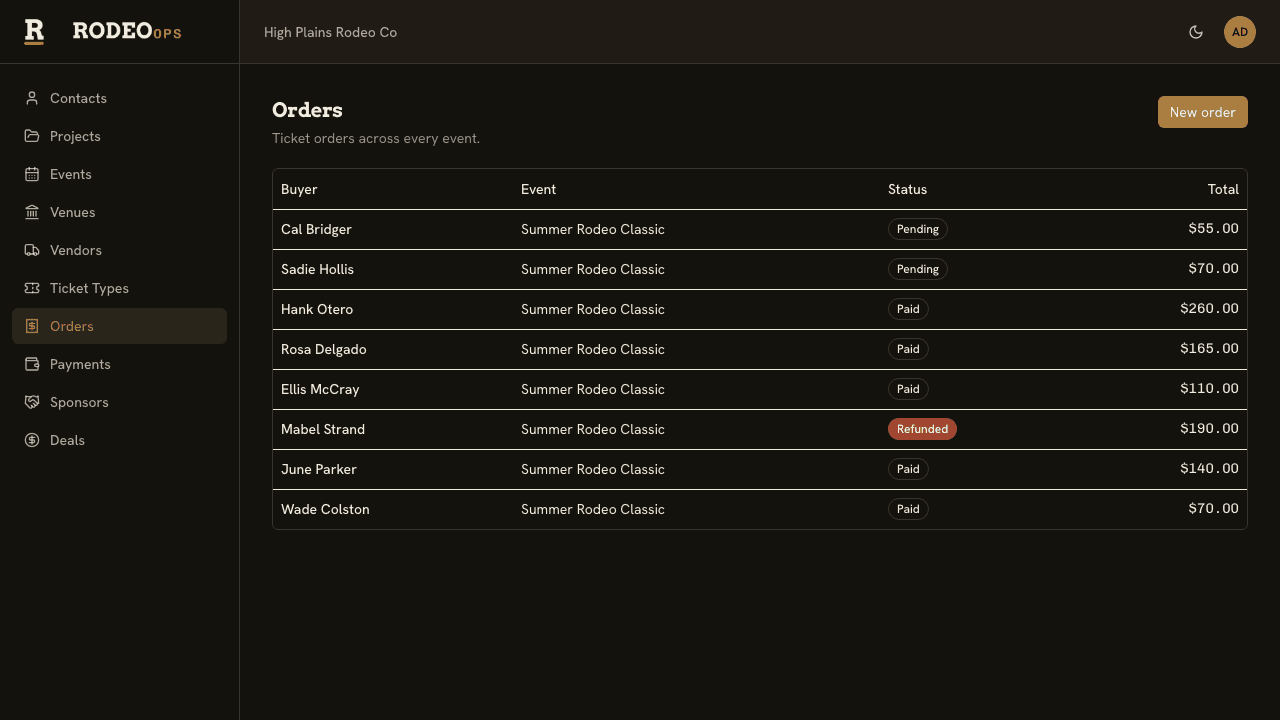1280x720 pixels.
Task: Click the Vendors truck icon
Action: [x=32, y=250]
